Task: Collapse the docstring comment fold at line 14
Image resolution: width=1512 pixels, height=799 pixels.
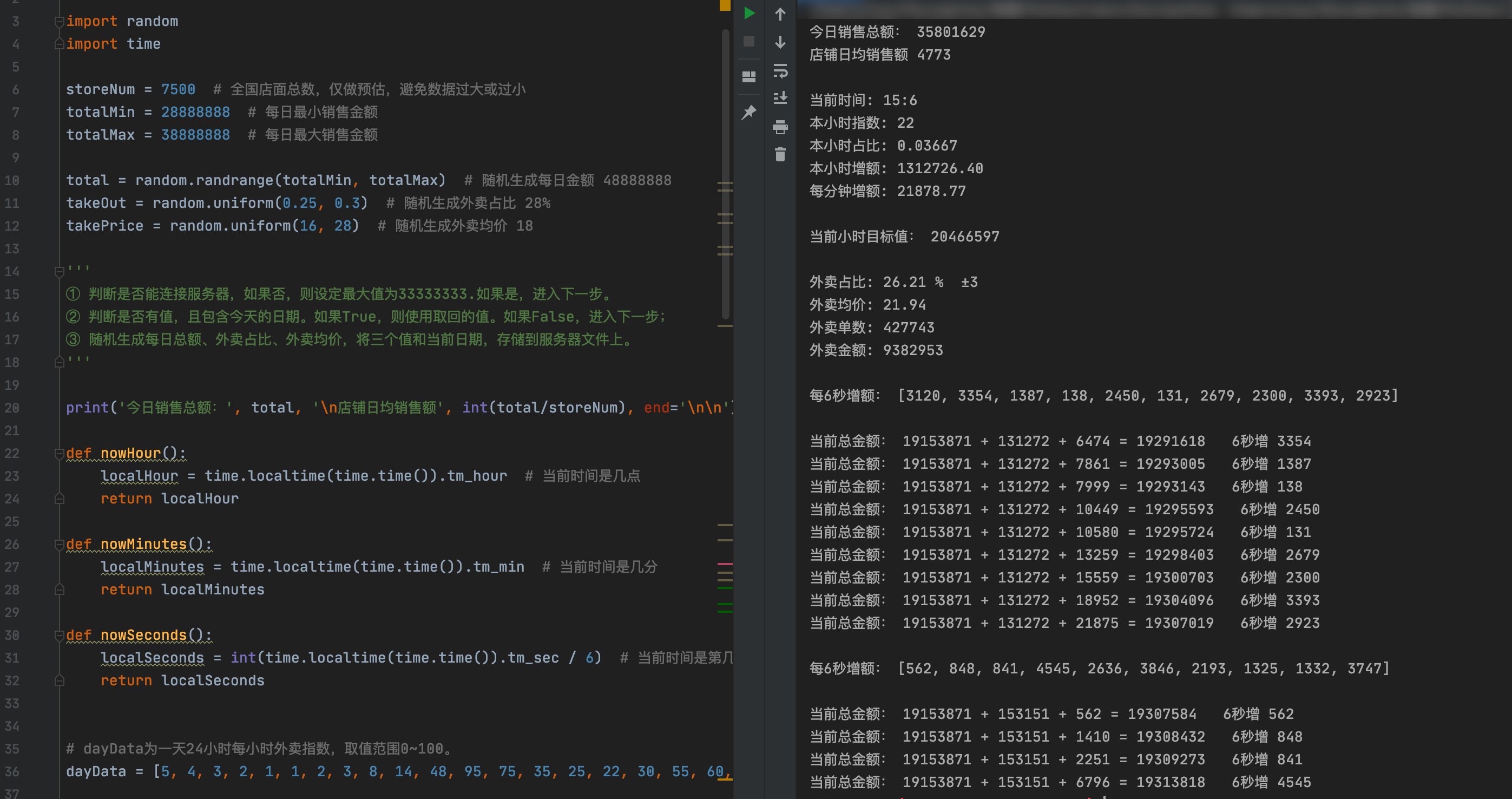Action: [x=60, y=271]
